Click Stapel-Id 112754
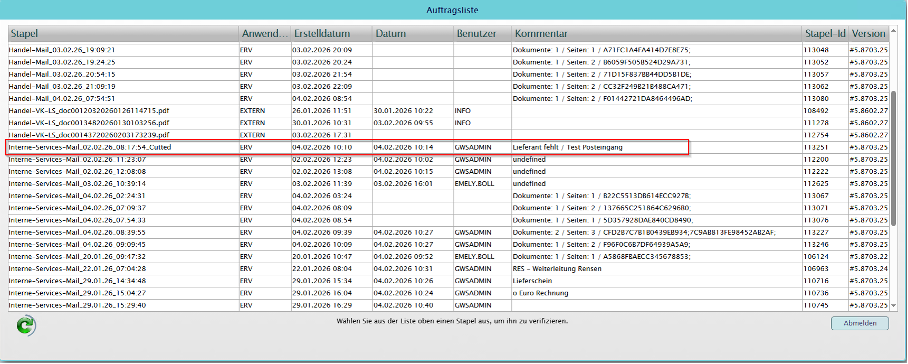Screen dimensions: 908x364 pos(815,135)
